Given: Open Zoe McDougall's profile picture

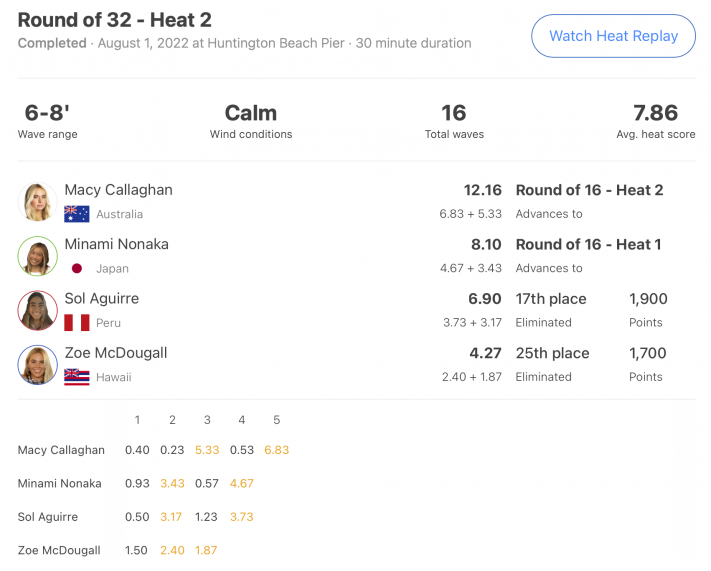Looking at the screenshot, I should 38,365.
